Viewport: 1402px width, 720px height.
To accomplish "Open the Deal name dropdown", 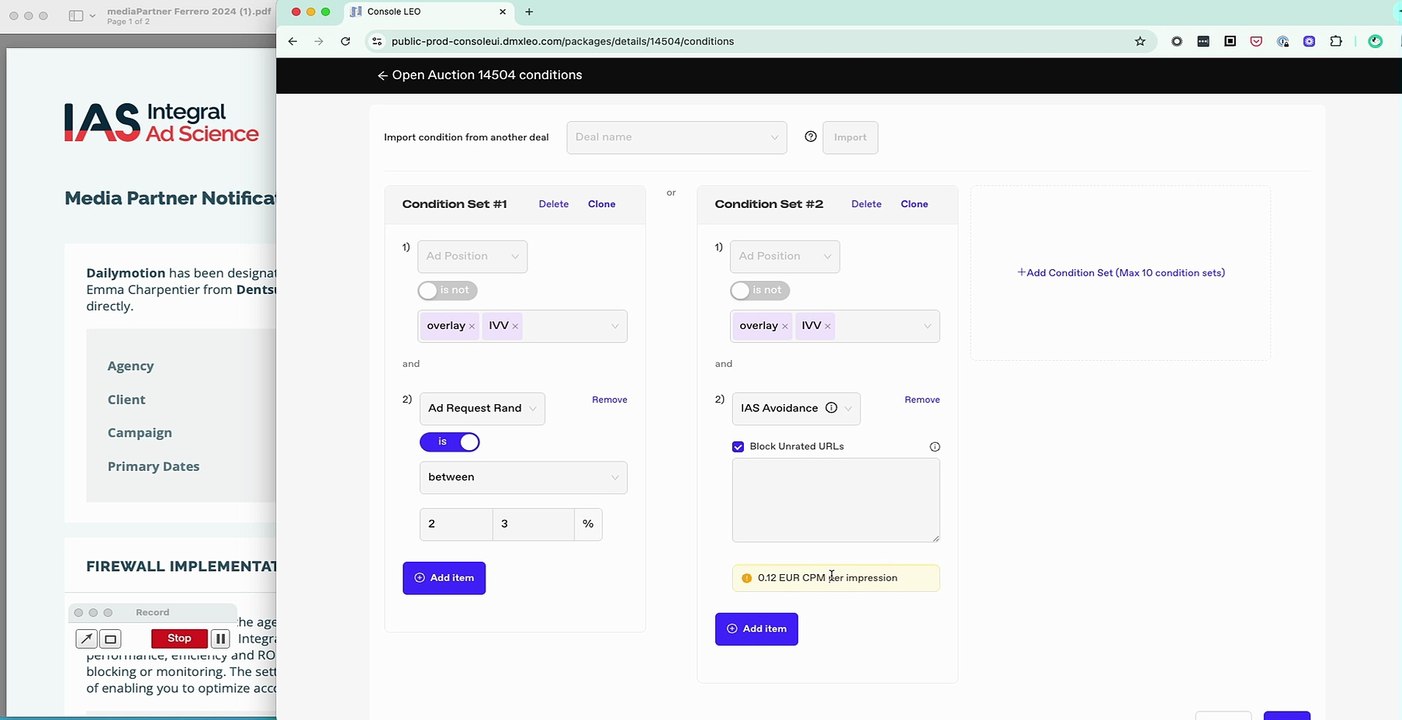I will [677, 137].
